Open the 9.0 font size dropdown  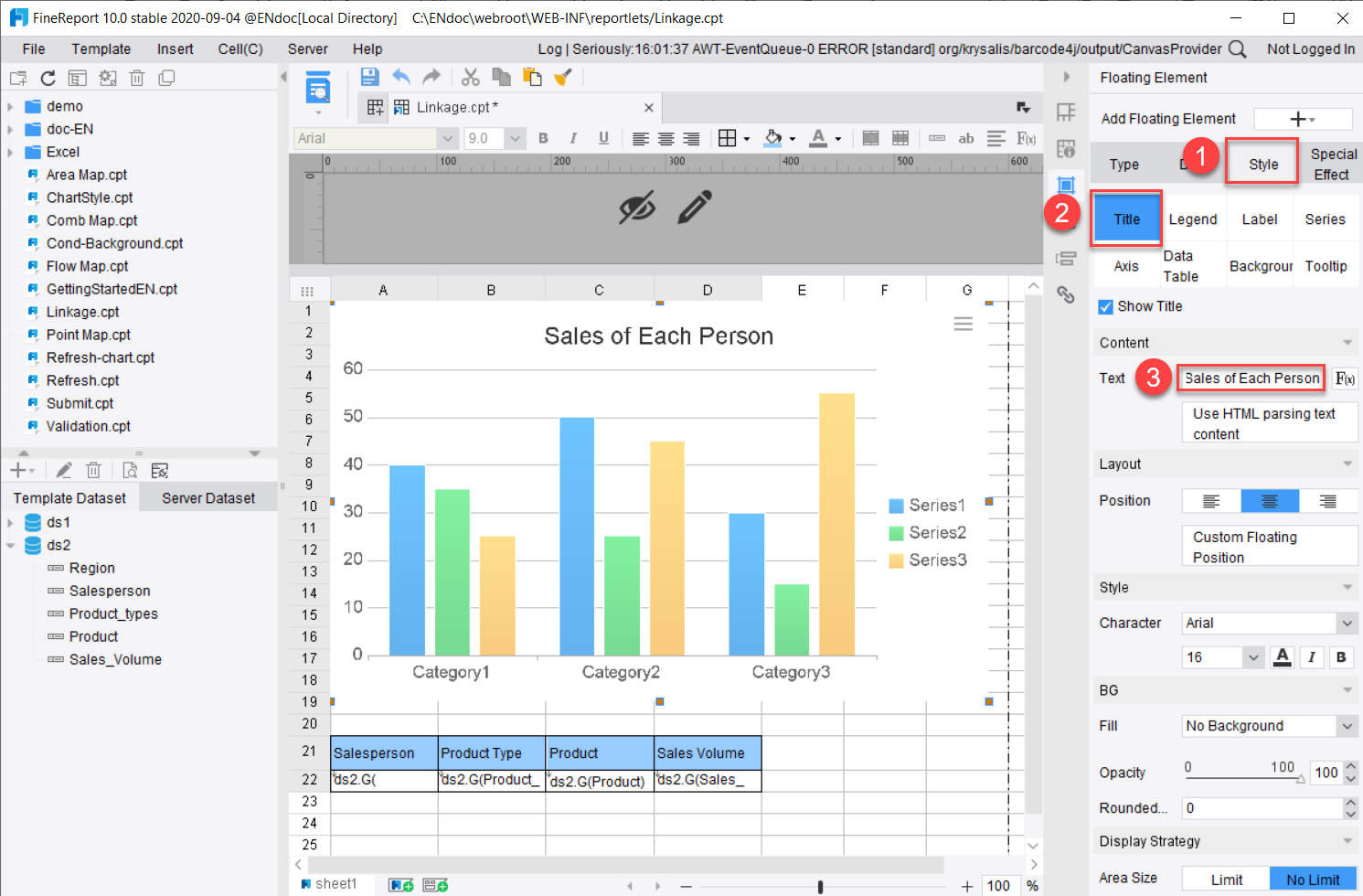(516, 139)
